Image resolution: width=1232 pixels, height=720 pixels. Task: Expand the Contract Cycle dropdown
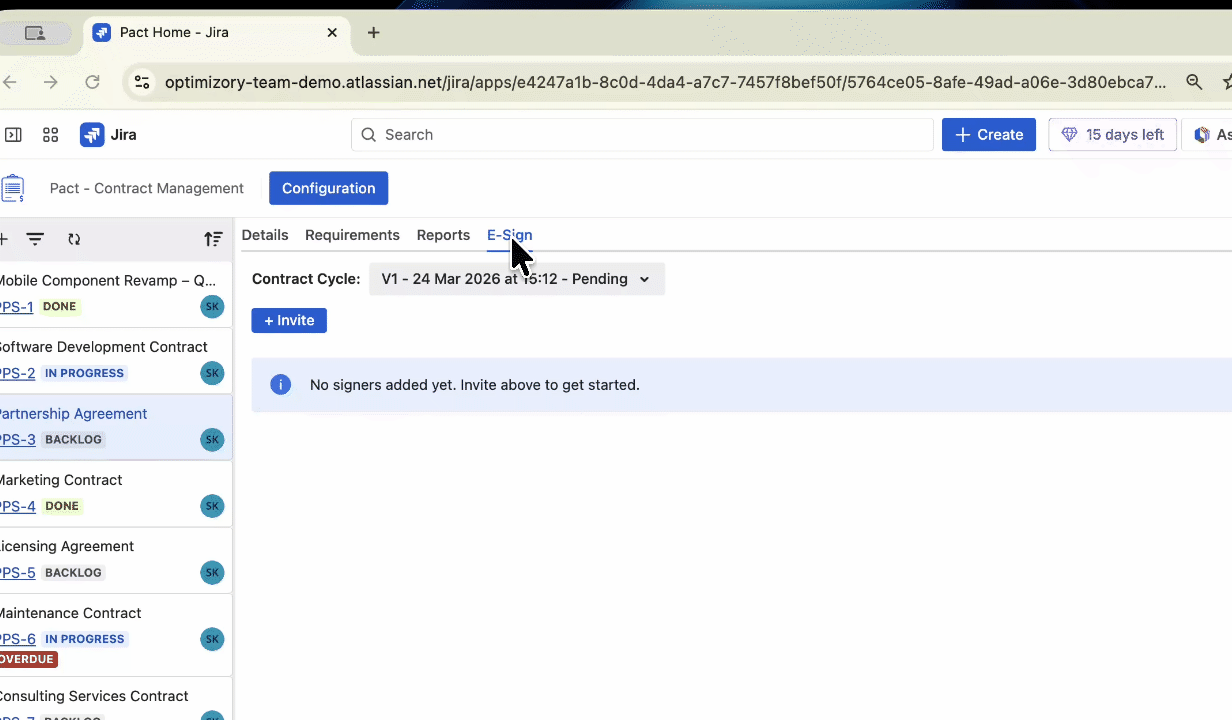516,279
